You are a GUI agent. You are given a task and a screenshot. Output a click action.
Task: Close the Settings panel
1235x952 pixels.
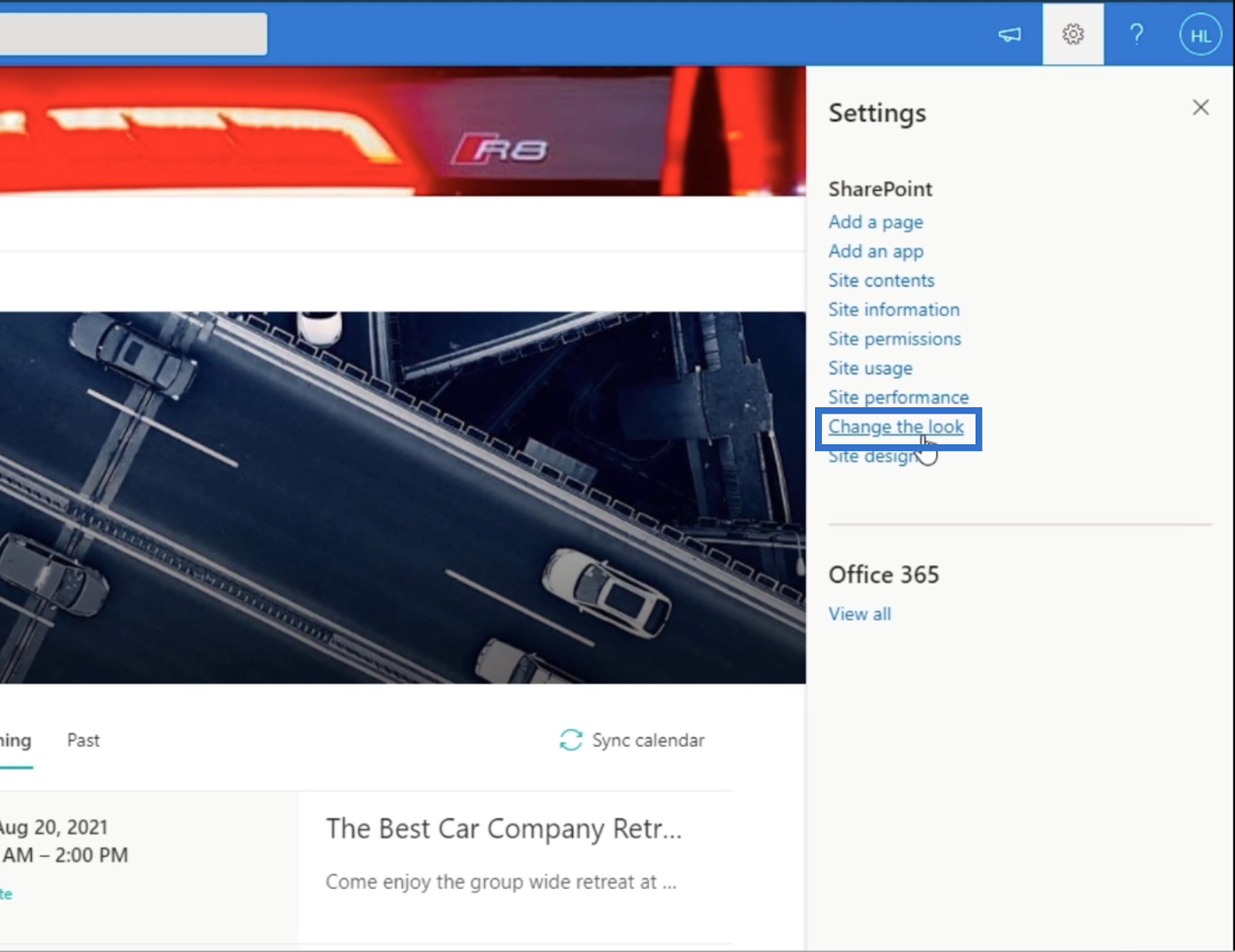click(1200, 107)
